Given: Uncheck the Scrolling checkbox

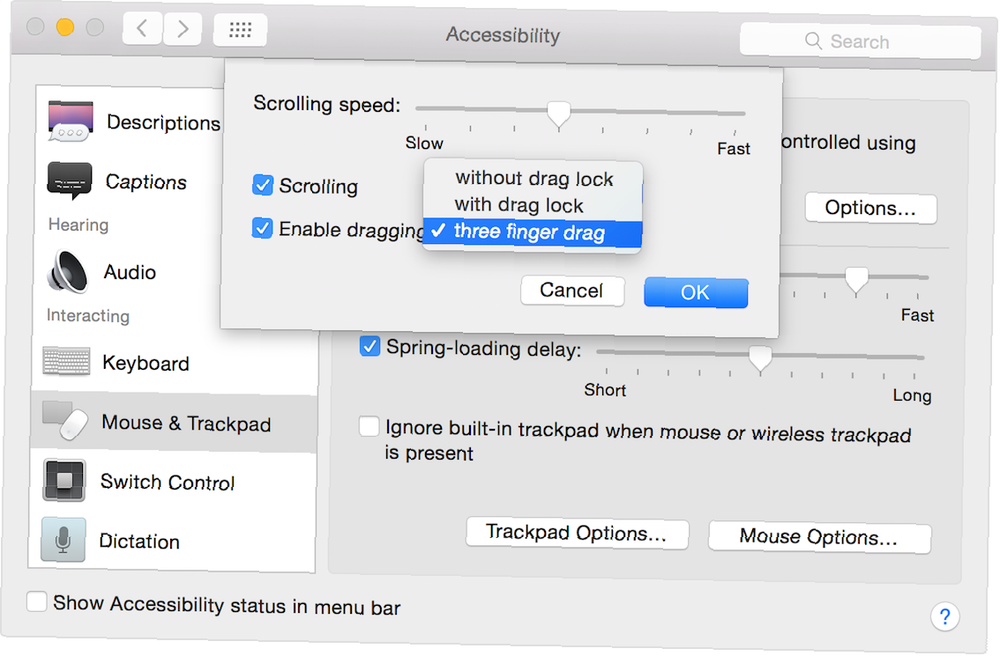Looking at the screenshot, I should tap(262, 185).
